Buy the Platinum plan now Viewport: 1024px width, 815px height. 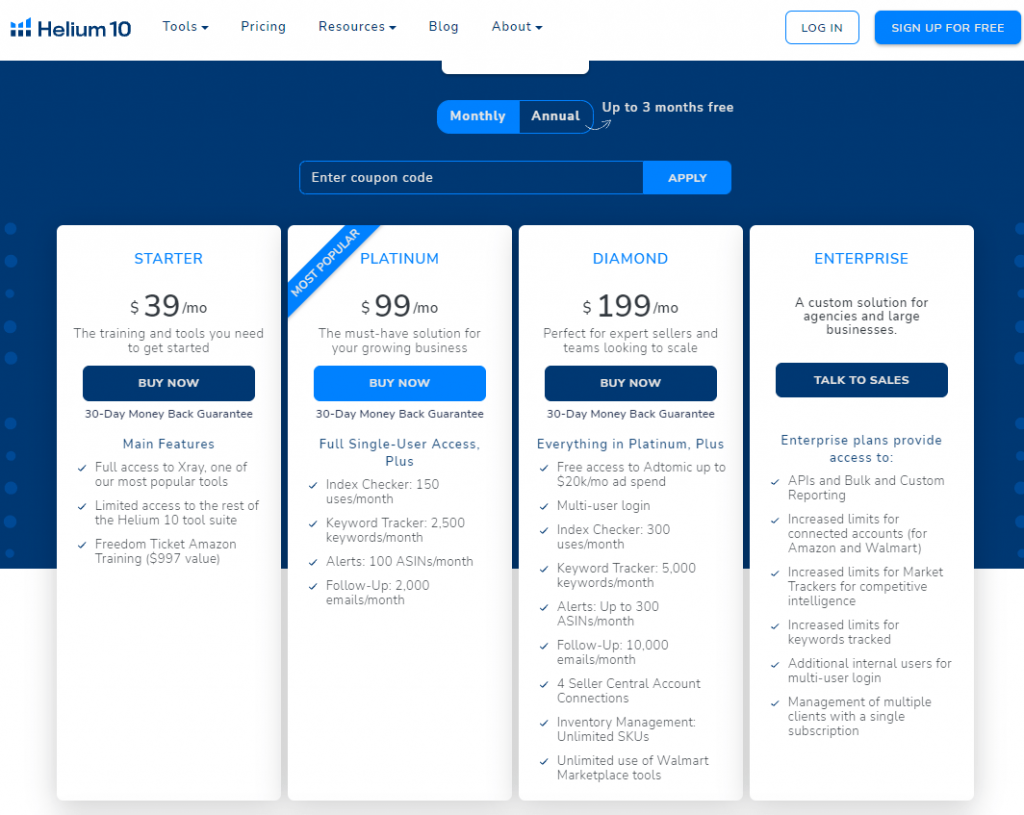pos(400,383)
